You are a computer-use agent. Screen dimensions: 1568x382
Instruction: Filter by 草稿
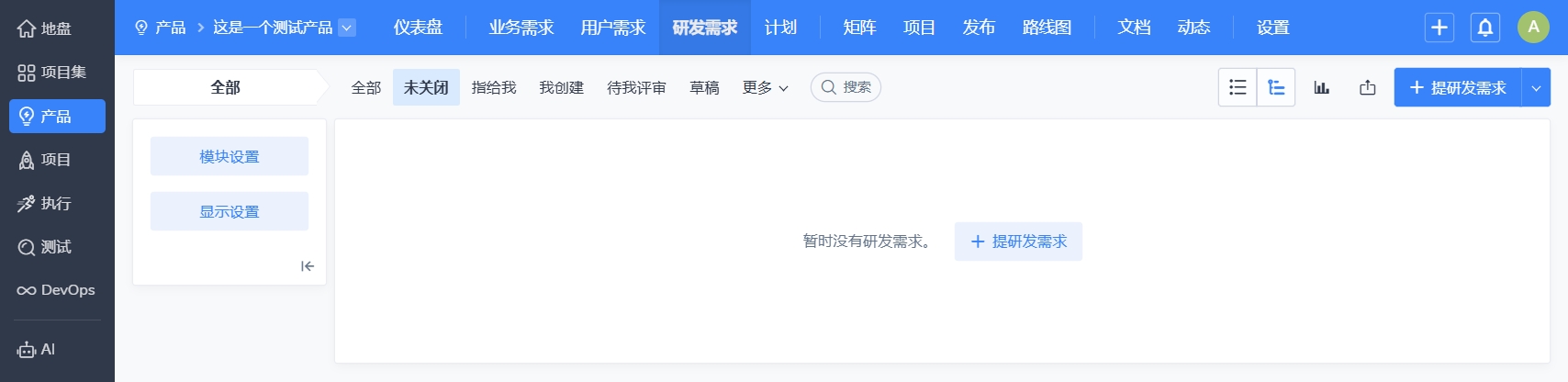point(704,87)
